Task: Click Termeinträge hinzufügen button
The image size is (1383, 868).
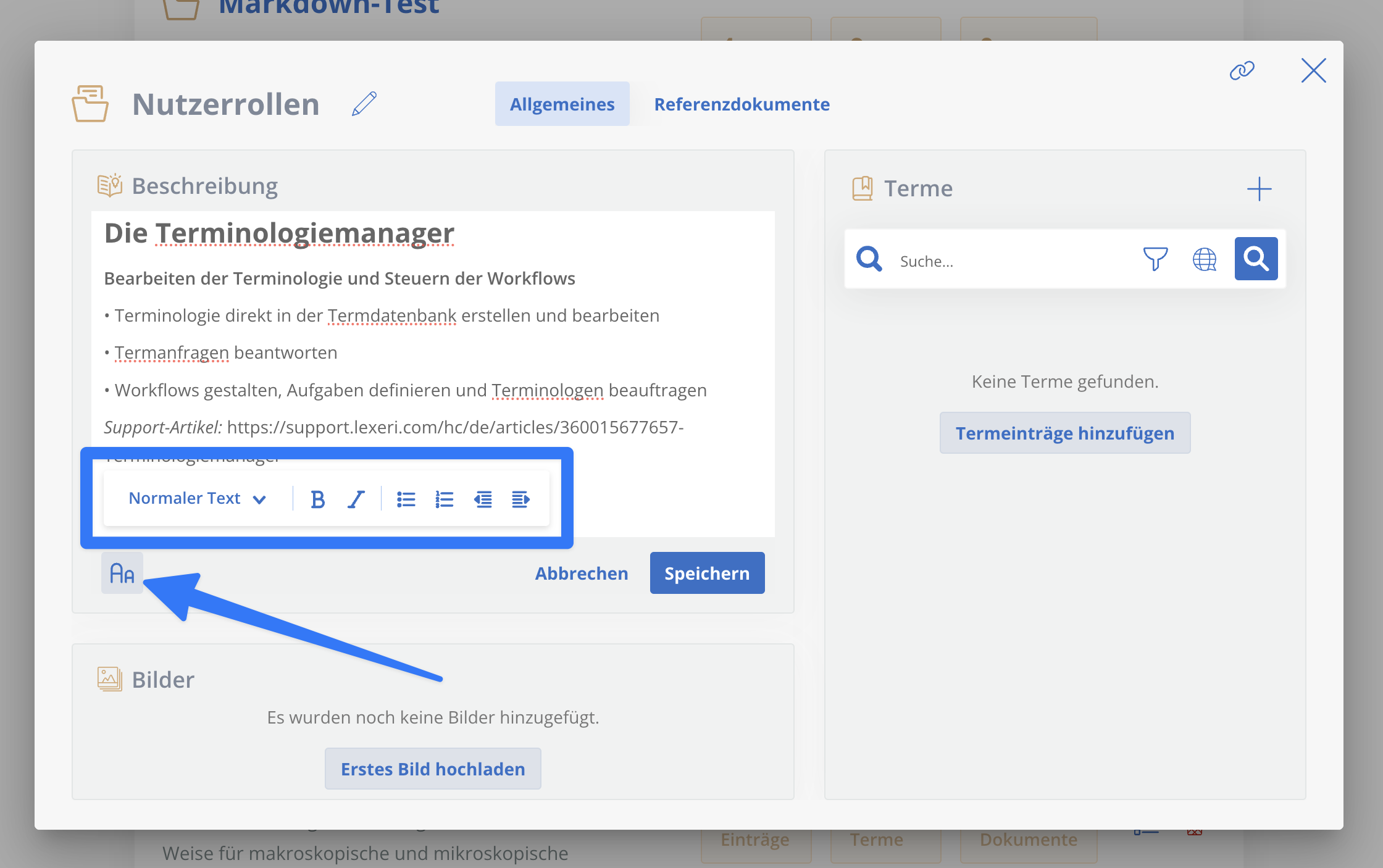Action: (x=1065, y=433)
